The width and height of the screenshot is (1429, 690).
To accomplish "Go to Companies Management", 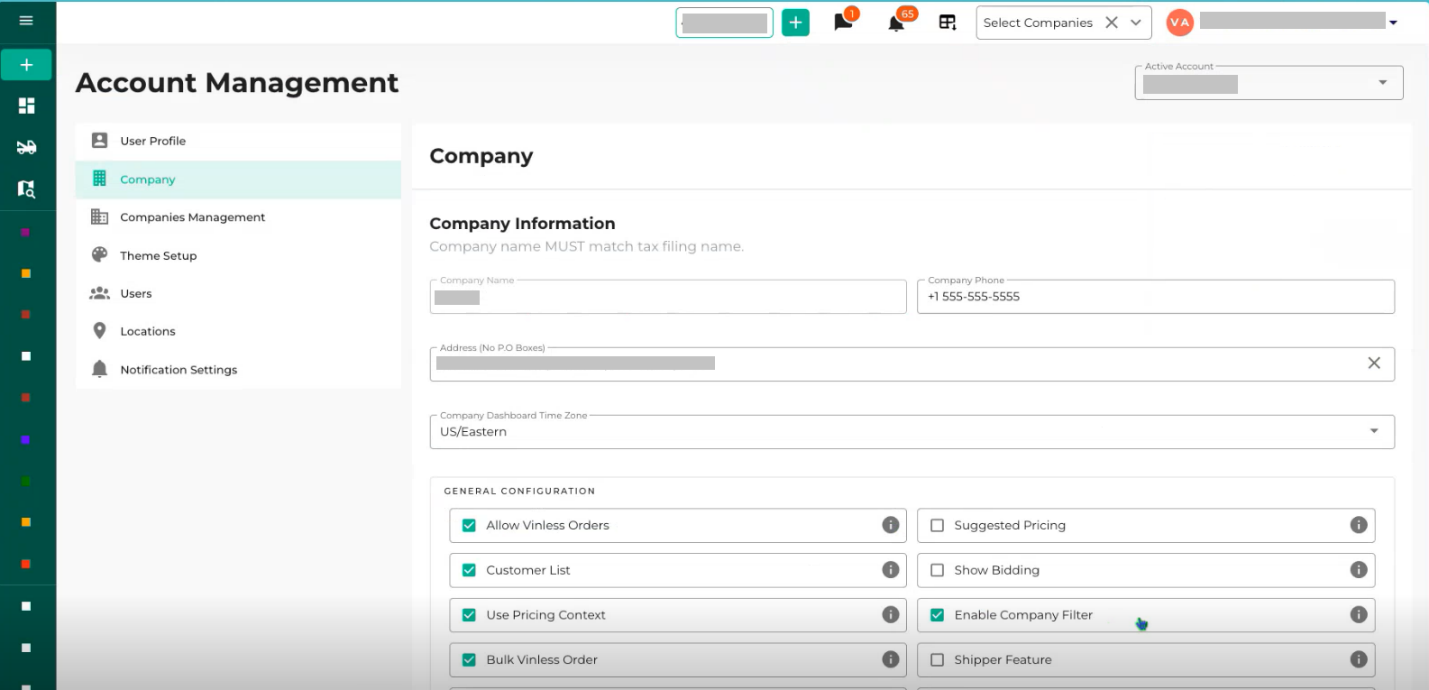I will point(238,217).
